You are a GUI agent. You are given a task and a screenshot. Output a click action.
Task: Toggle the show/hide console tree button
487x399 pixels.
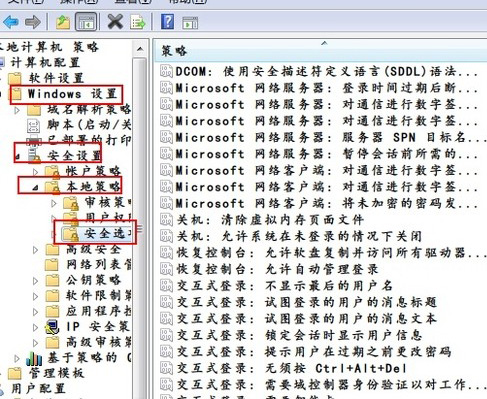[86, 22]
